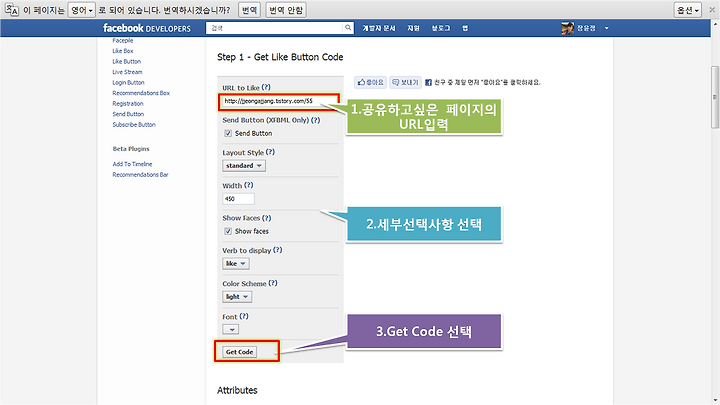The width and height of the screenshot is (720, 405).
Task: Open the blog menu item in the header
Action: click(441, 28)
